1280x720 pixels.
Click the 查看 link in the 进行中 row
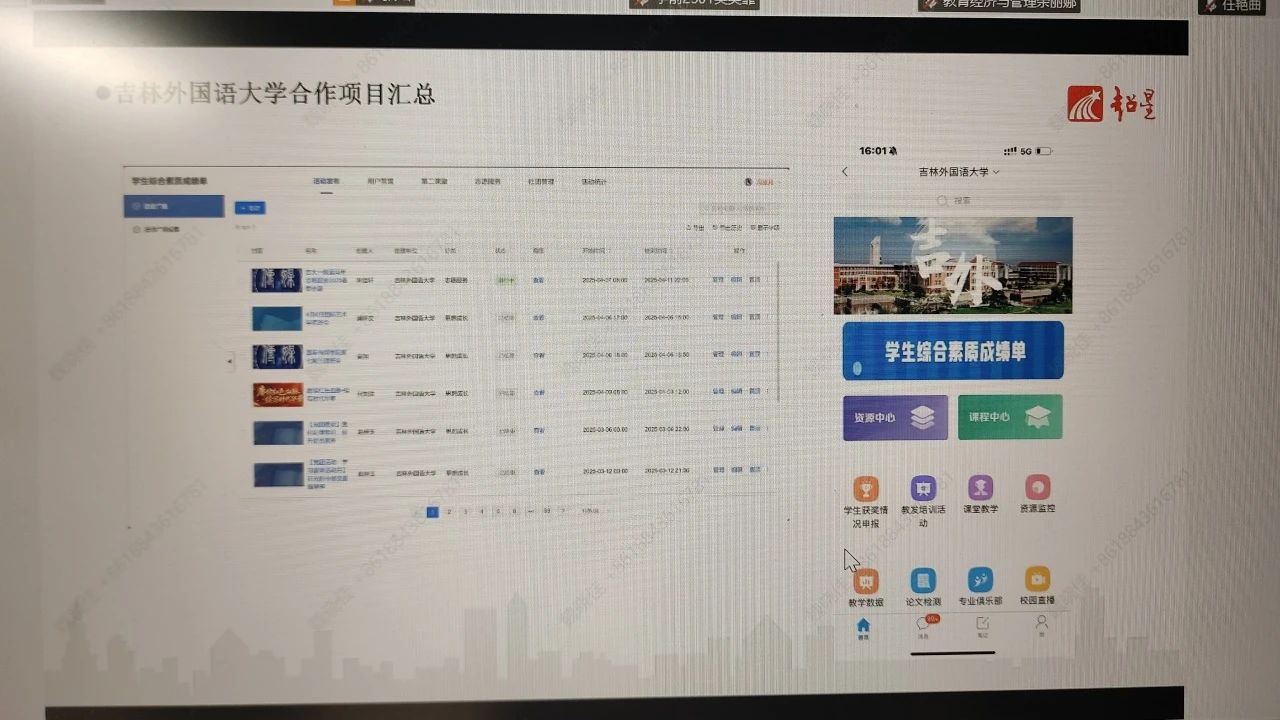click(x=539, y=281)
